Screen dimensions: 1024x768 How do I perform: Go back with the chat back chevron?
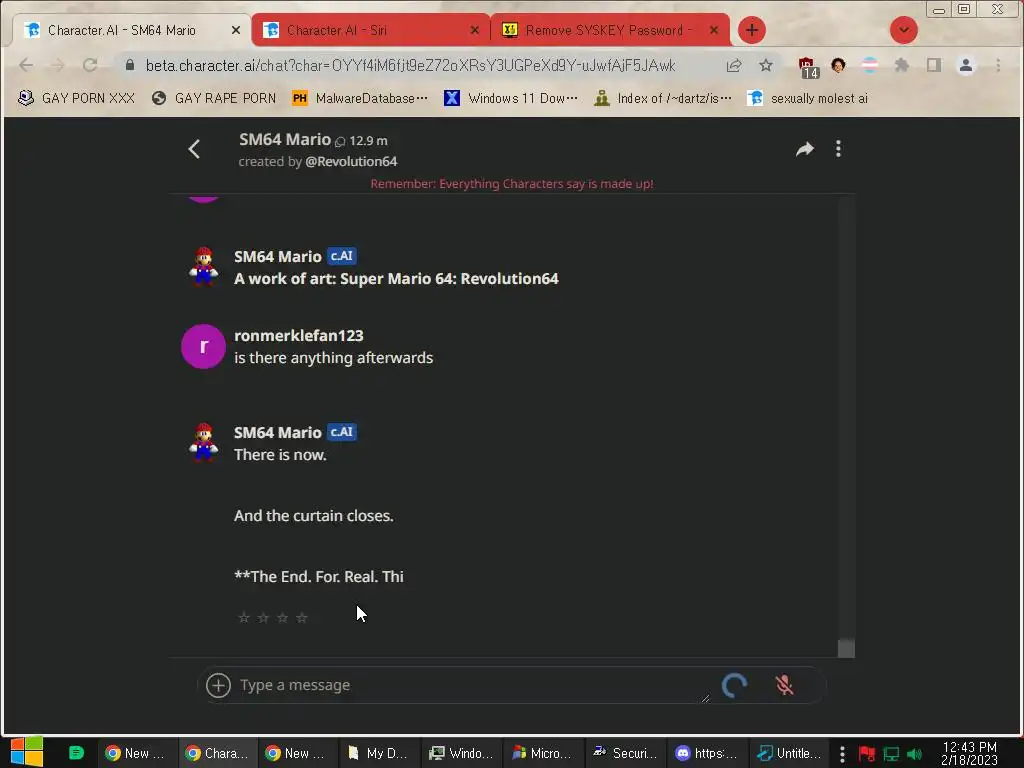click(x=194, y=149)
